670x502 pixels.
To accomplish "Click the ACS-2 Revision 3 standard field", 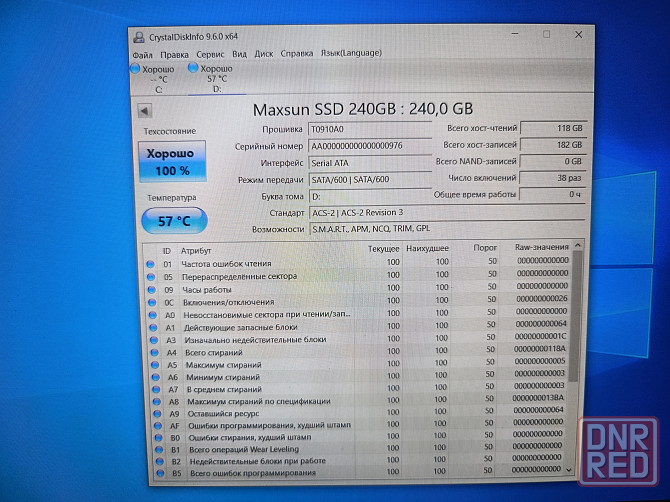I will coord(447,212).
